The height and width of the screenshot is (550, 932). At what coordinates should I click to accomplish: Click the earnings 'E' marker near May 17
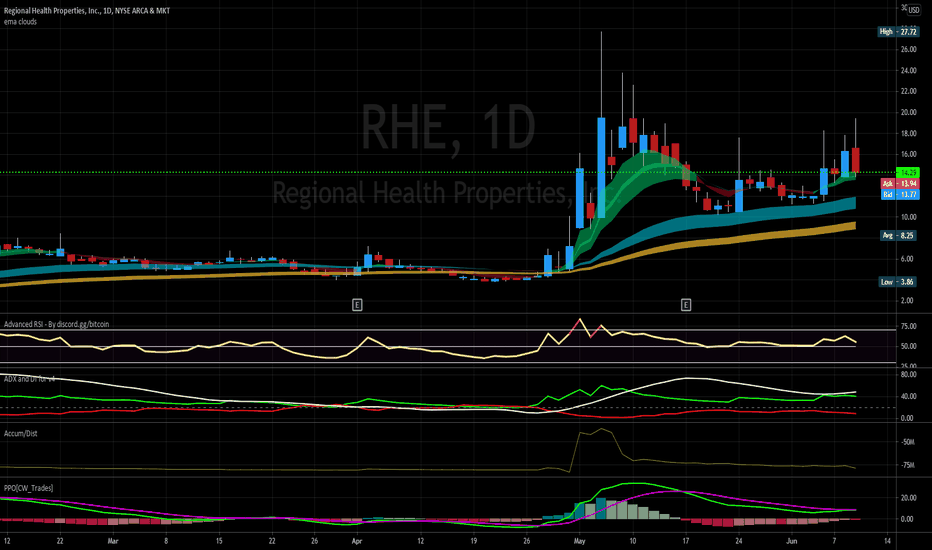[686, 305]
